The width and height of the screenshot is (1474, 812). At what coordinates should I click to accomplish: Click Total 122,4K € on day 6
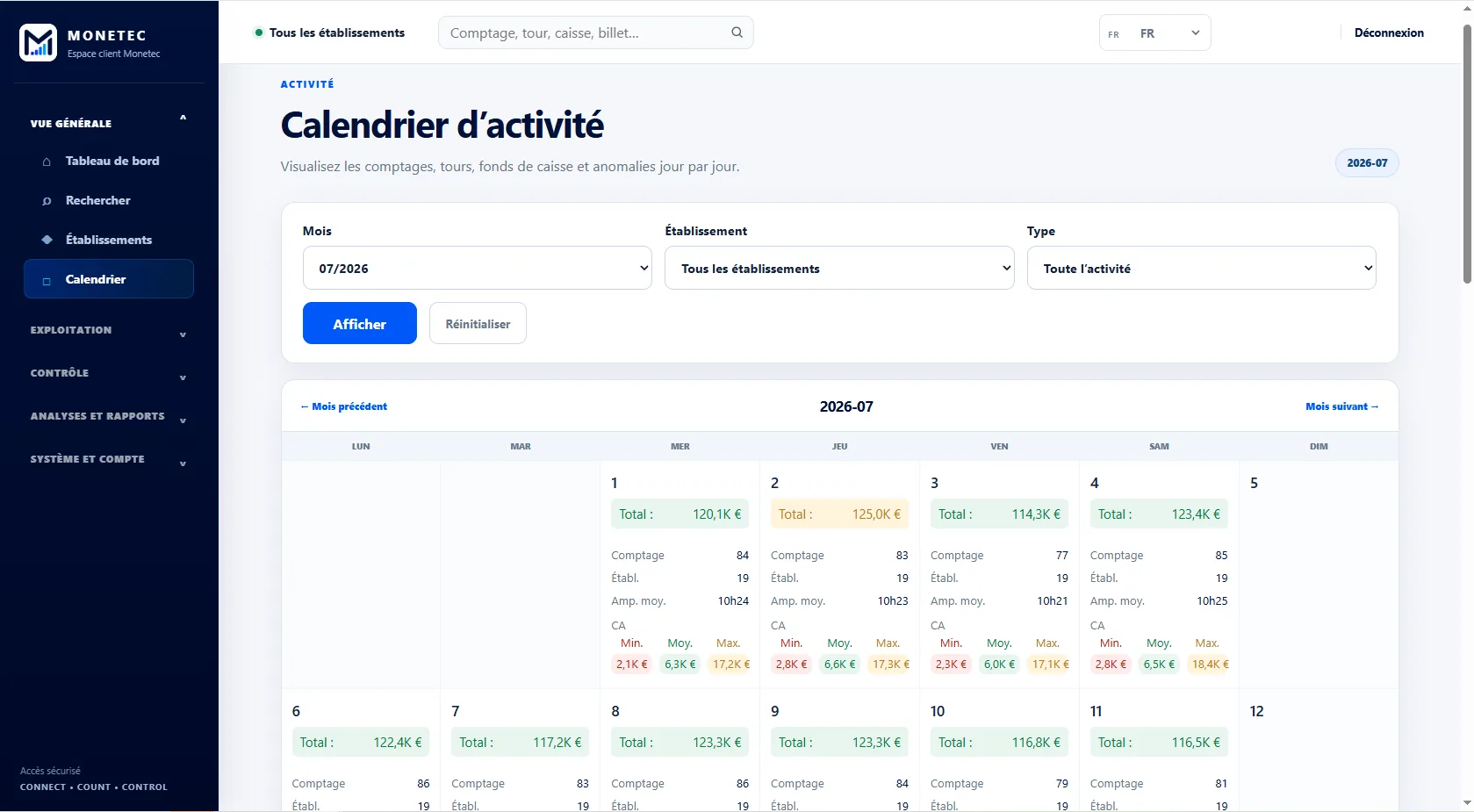point(361,743)
